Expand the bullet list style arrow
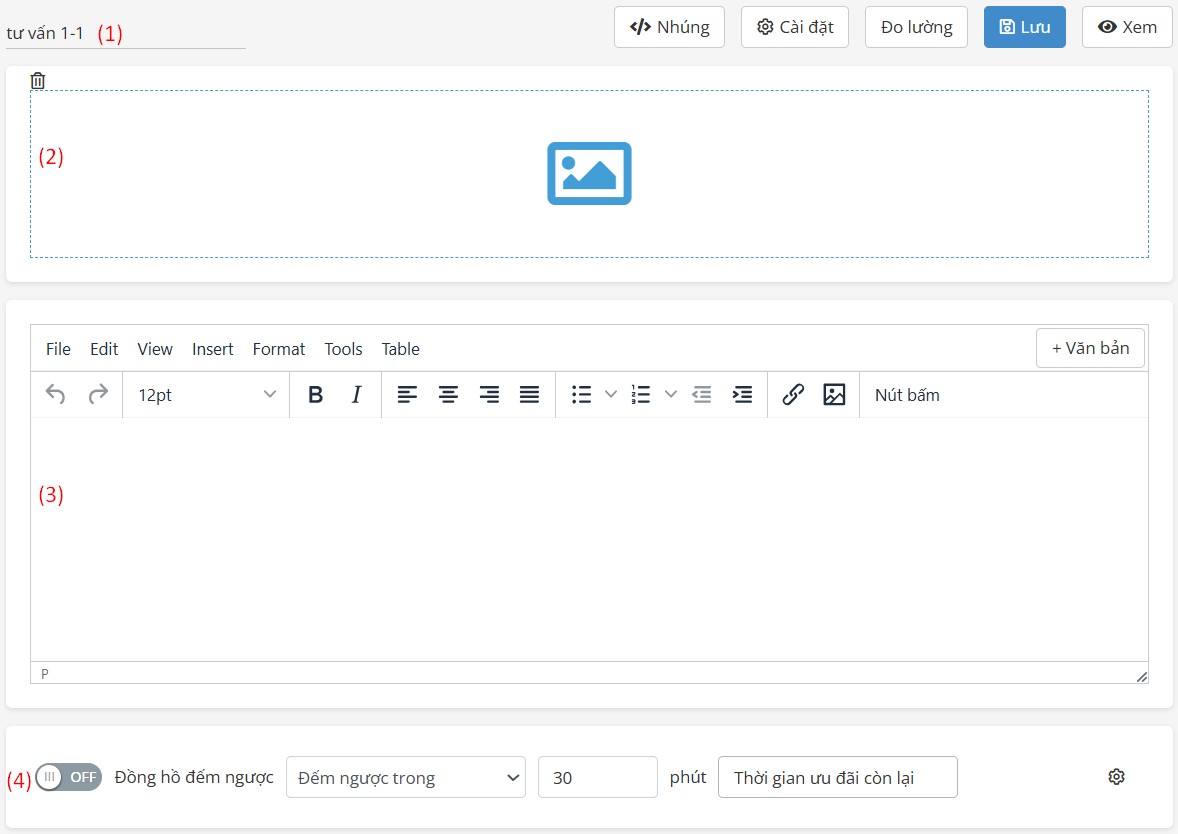Image resolution: width=1178 pixels, height=834 pixels. click(x=611, y=395)
